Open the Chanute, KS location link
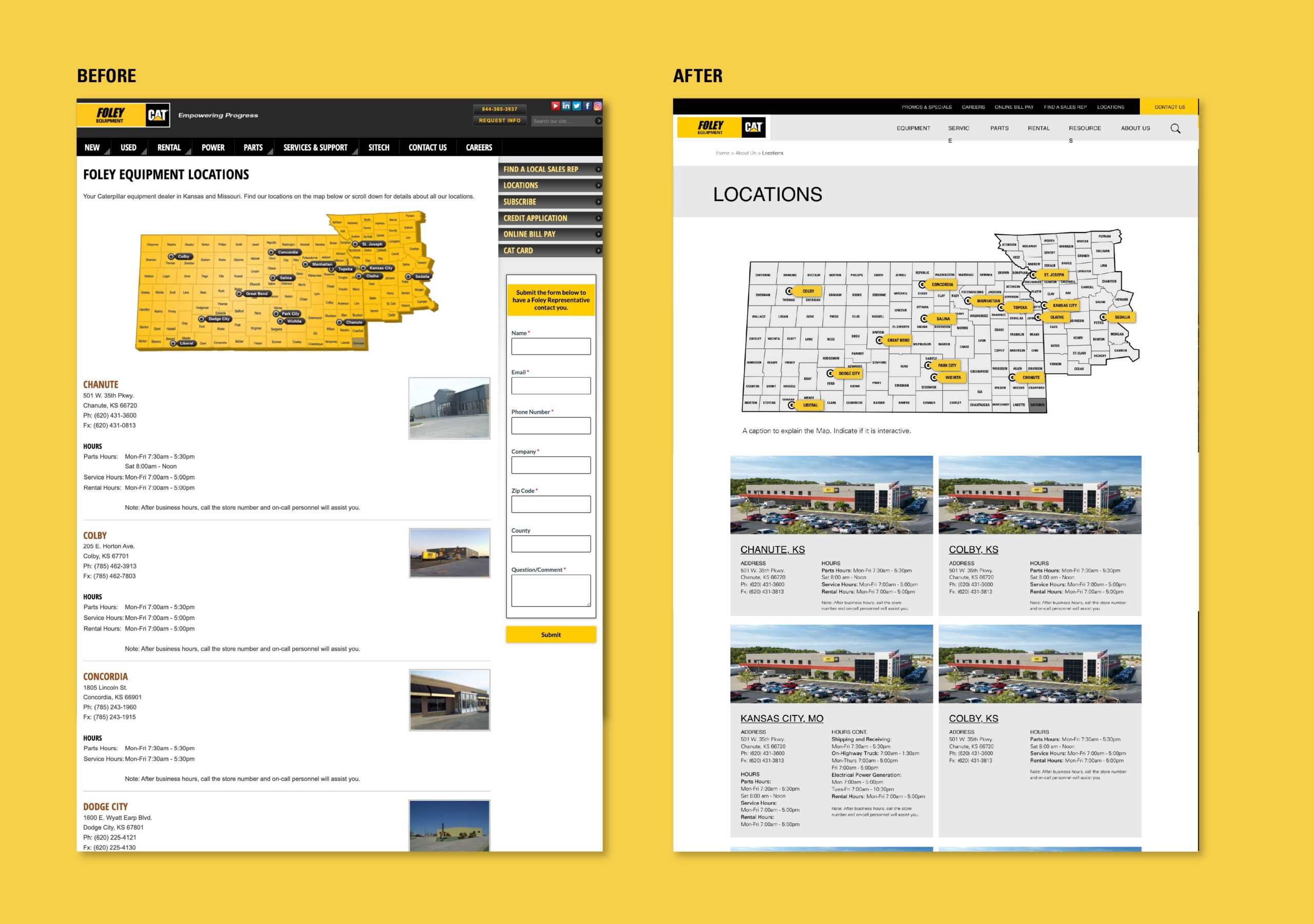 (772, 550)
